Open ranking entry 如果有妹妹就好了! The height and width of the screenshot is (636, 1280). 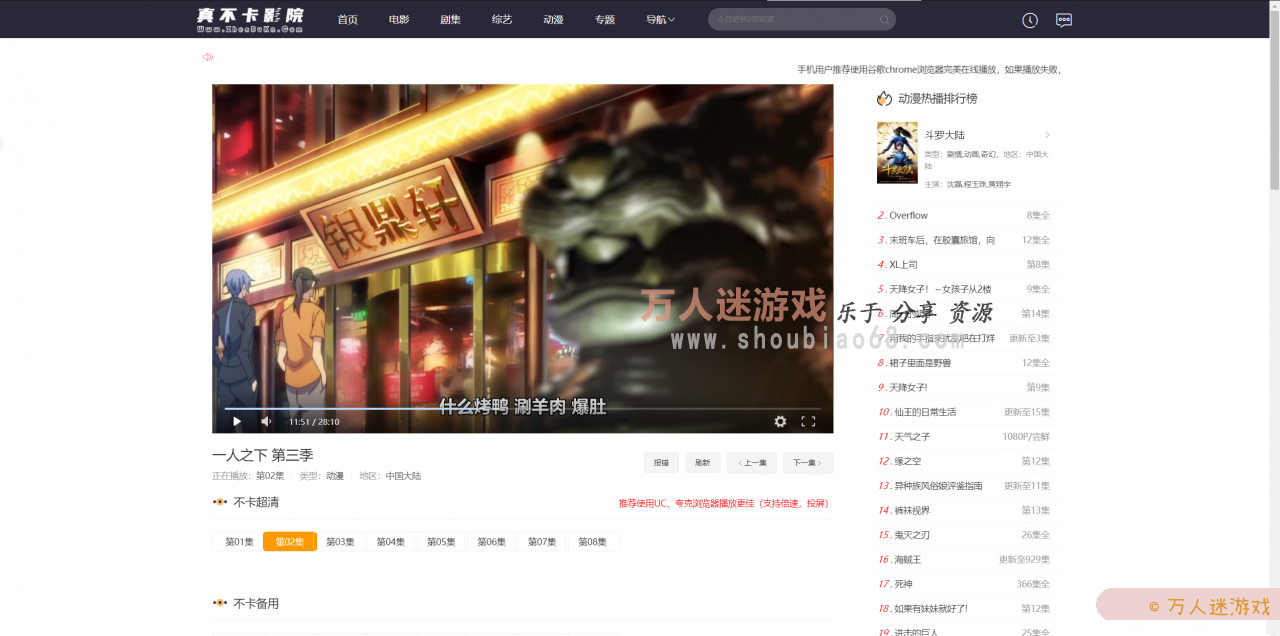[x=930, y=608]
